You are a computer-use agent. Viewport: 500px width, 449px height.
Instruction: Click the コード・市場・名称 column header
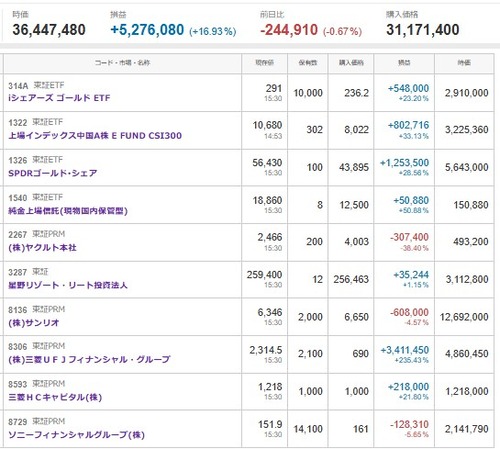click(122, 63)
